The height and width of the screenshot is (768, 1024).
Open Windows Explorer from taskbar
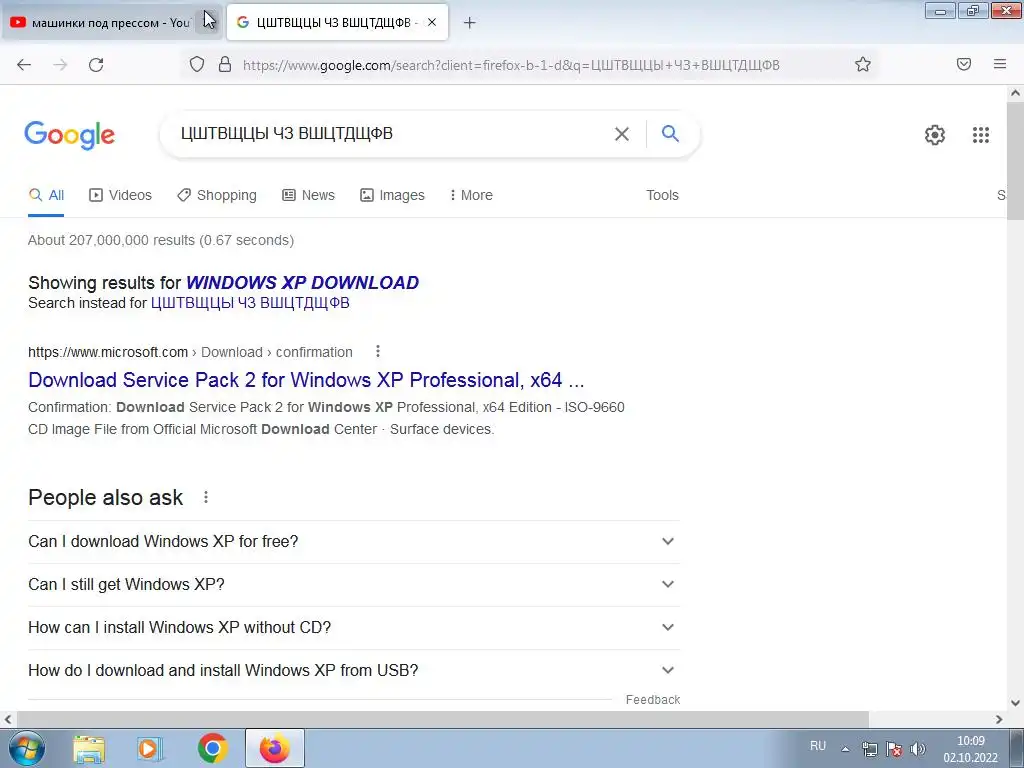(89, 748)
